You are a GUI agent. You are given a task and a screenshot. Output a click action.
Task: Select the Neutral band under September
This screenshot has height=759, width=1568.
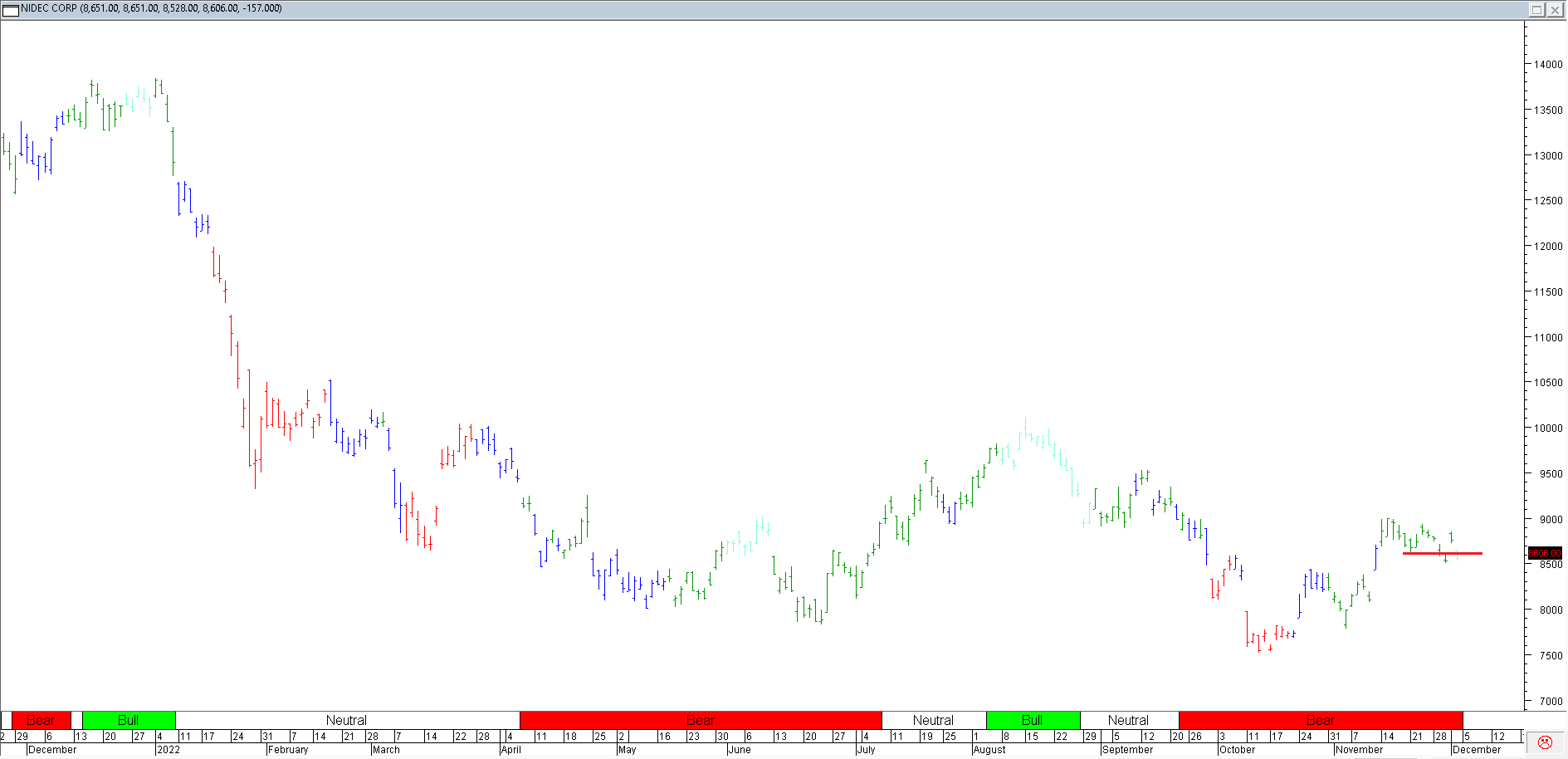1129,720
